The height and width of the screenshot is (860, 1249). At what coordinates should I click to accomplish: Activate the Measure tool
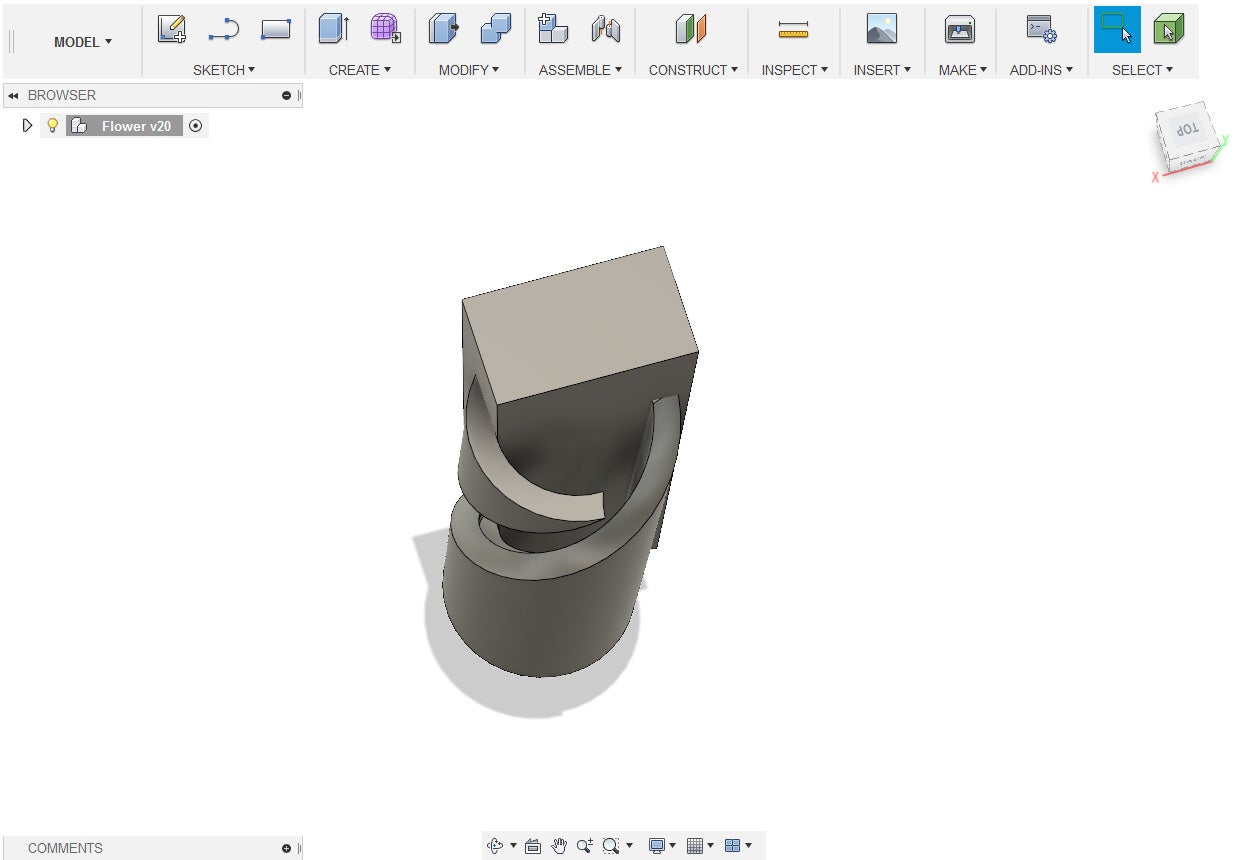[793, 30]
